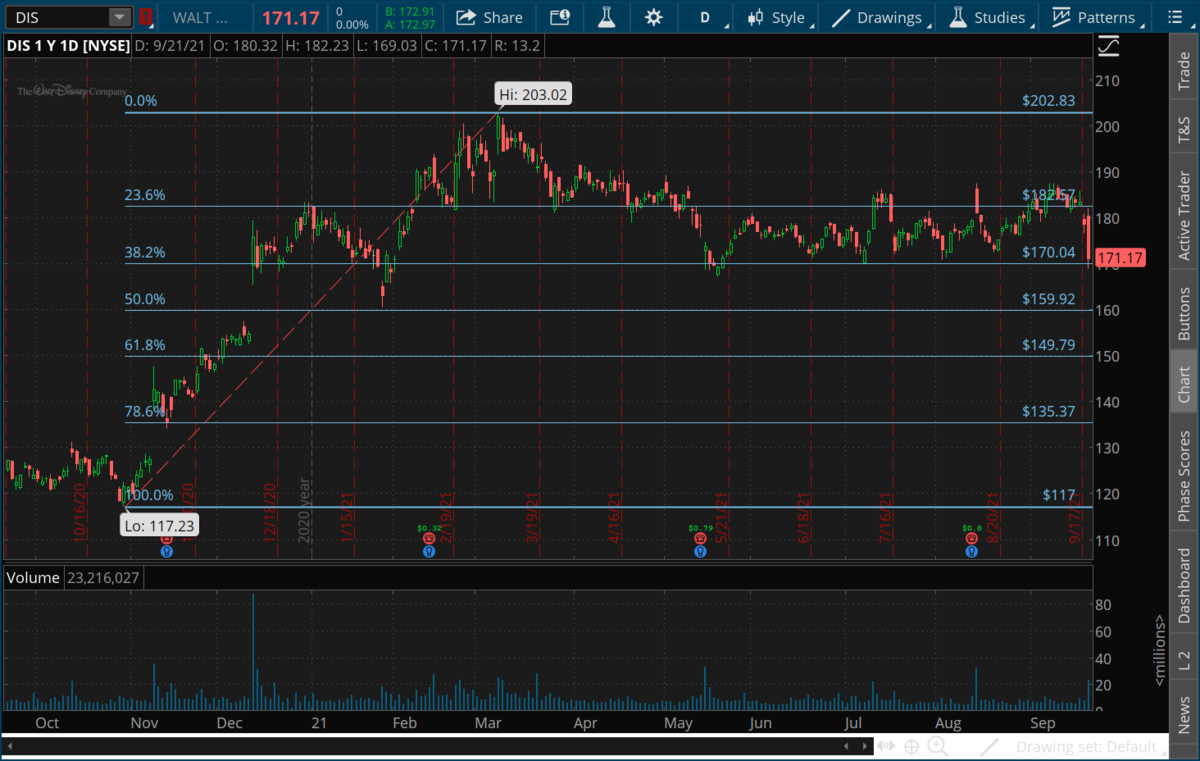Select the 61.8% Fibonacci level label

pyautogui.click(x=145, y=345)
